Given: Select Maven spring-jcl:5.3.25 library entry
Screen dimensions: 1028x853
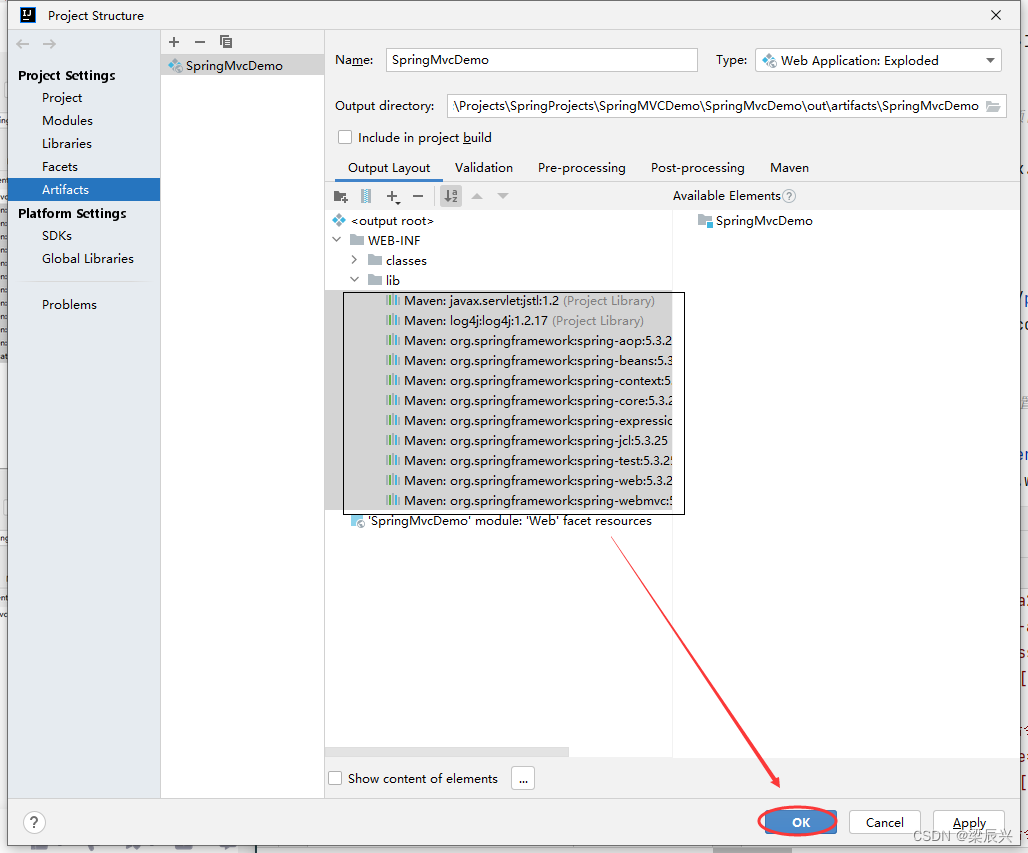Looking at the screenshot, I should pyautogui.click(x=526, y=441).
